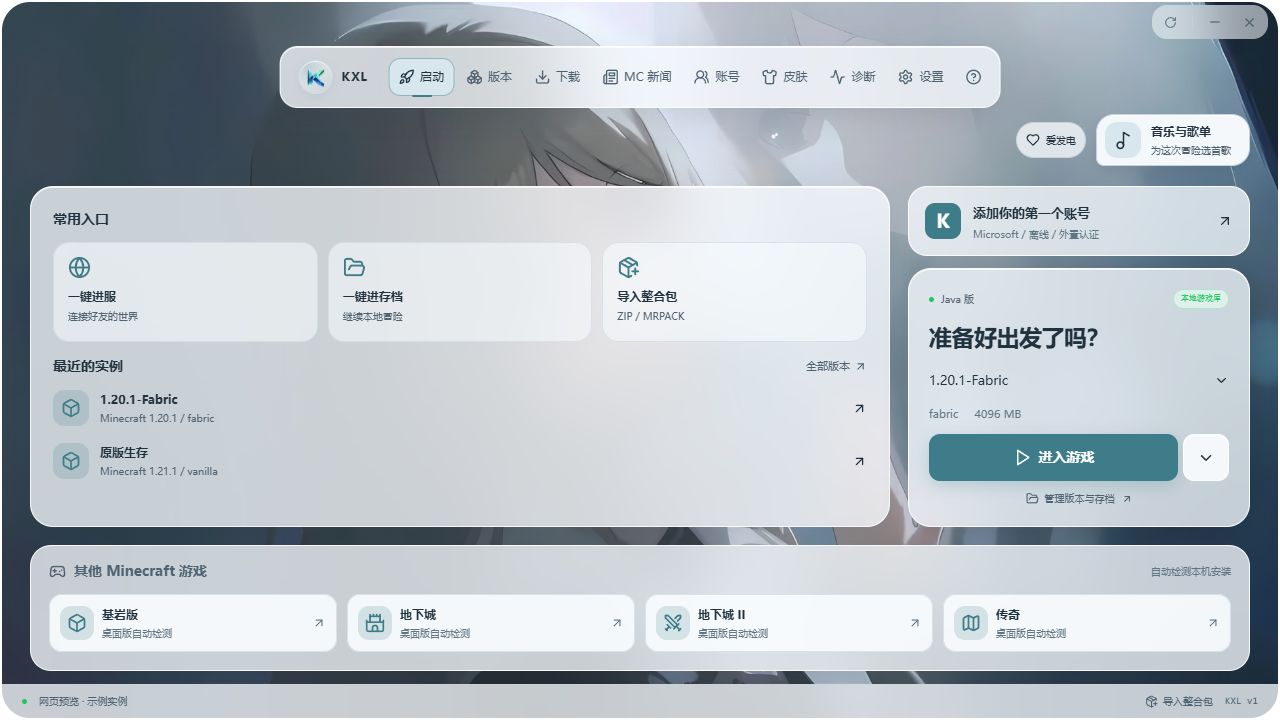The image size is (1280, 720).
Task: Open the 皮肤 tab
Action: tap(784, 77)
